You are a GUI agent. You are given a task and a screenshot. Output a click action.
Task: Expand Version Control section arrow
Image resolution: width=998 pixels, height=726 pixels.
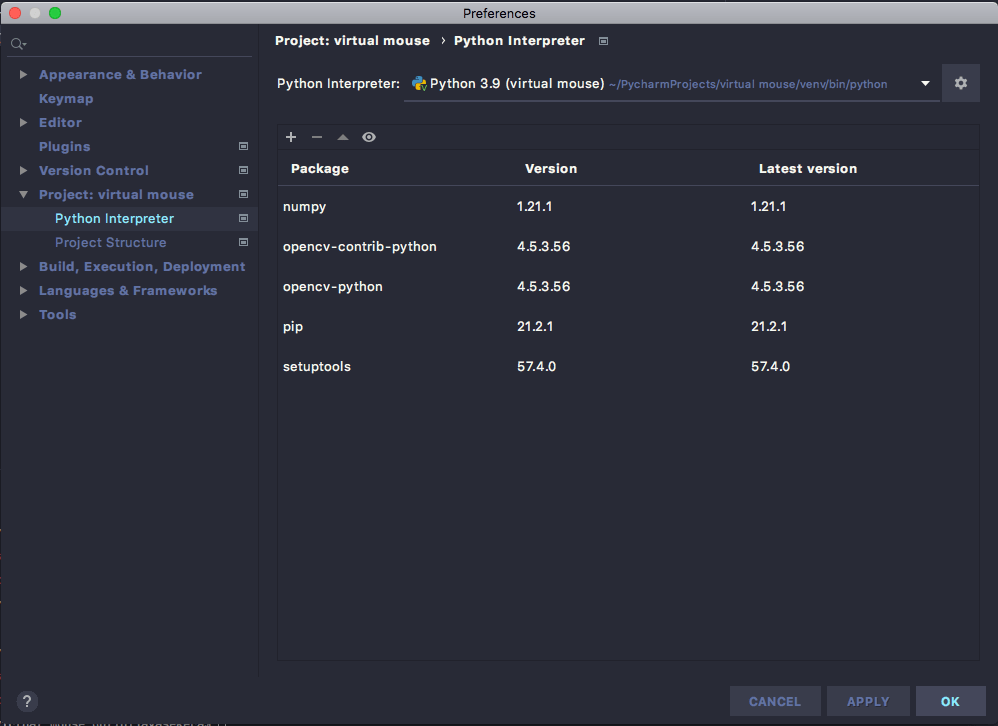[24, 171]
